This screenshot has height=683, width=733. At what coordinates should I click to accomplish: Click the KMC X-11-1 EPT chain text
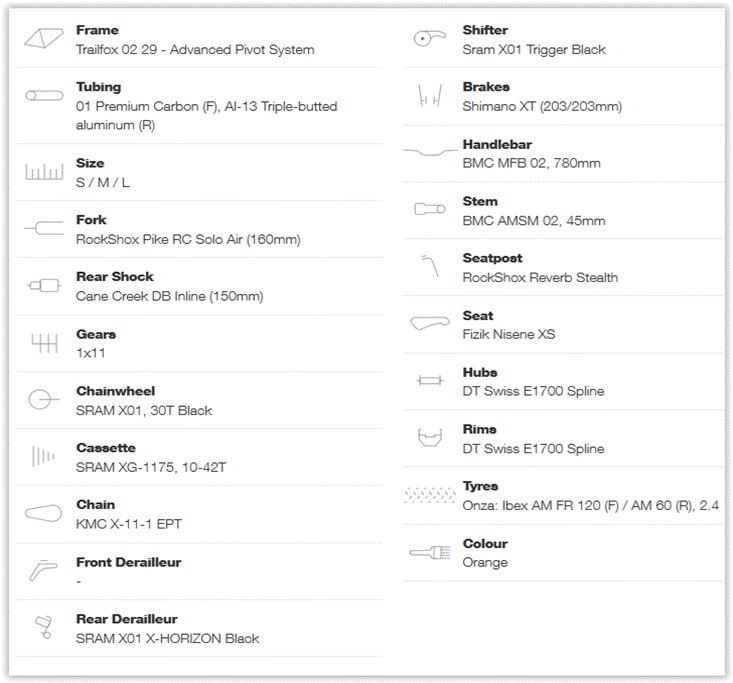coord(129,524)
